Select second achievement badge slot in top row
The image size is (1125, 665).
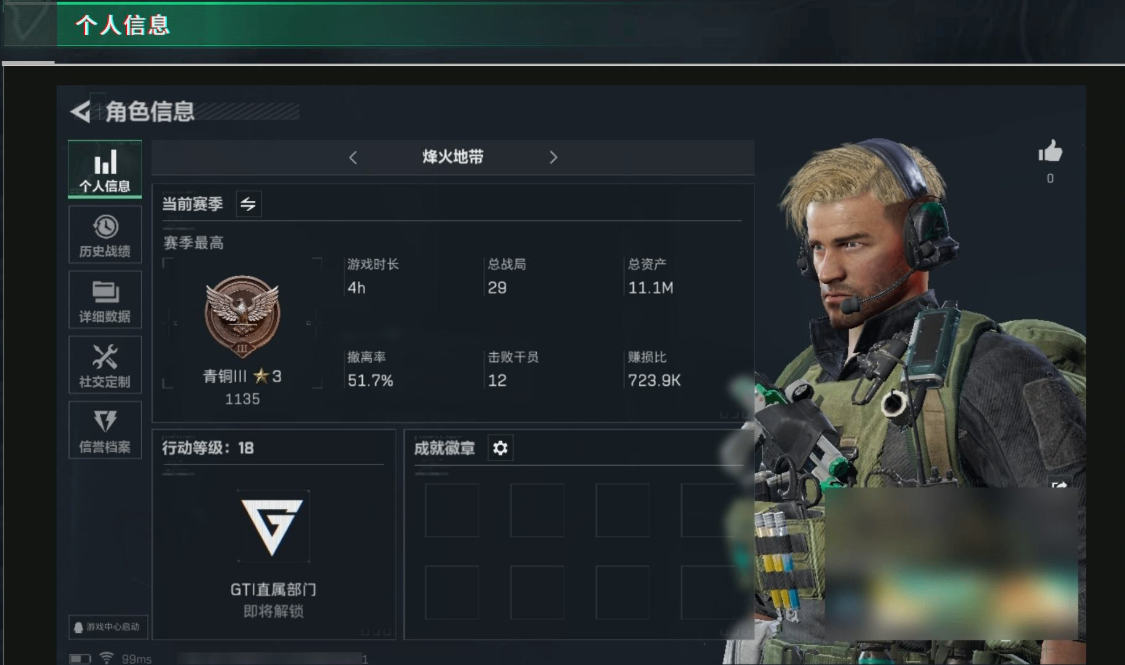537,510
